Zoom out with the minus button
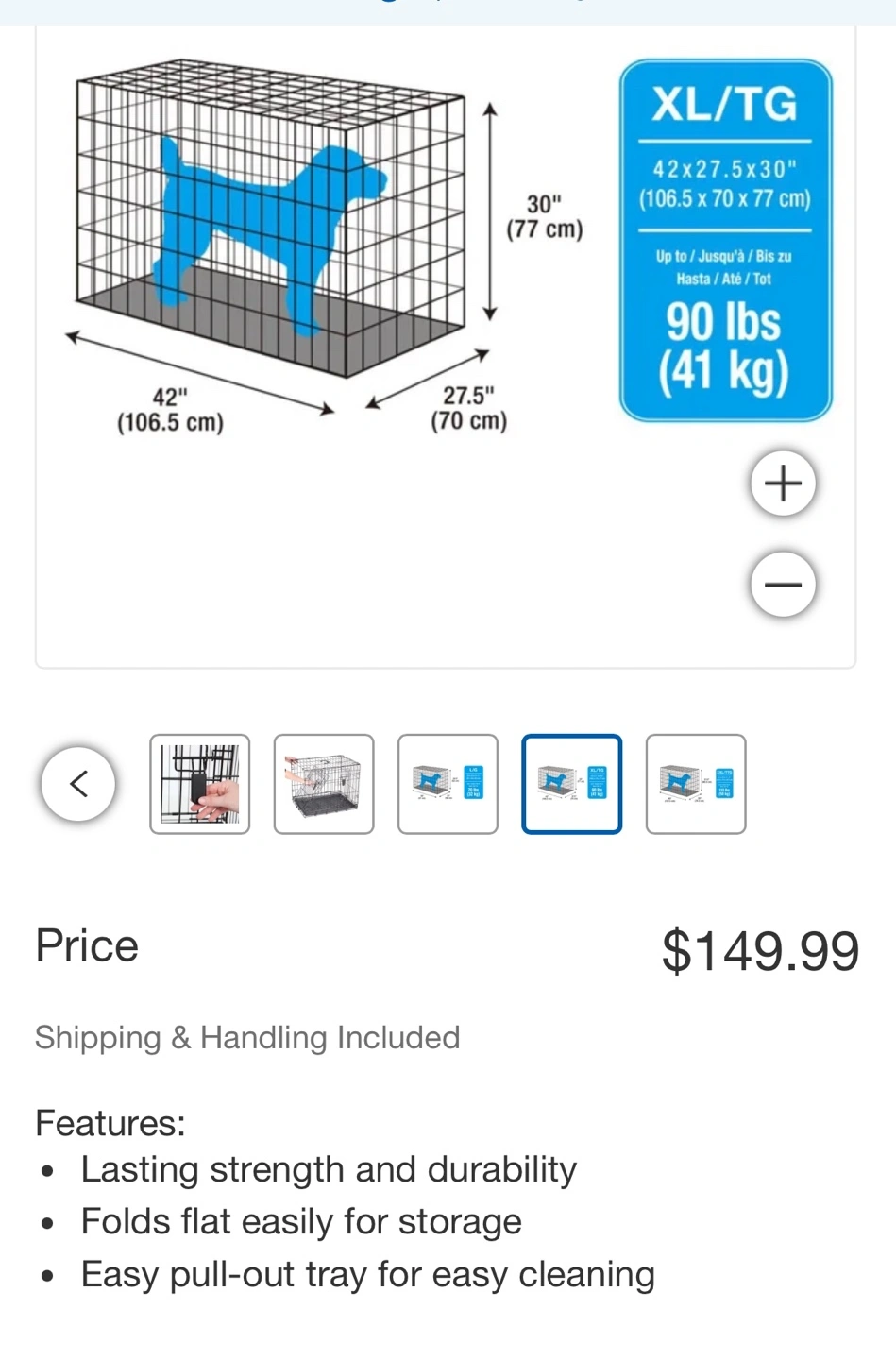This screenshot has height=1360, width=896. 783,585
